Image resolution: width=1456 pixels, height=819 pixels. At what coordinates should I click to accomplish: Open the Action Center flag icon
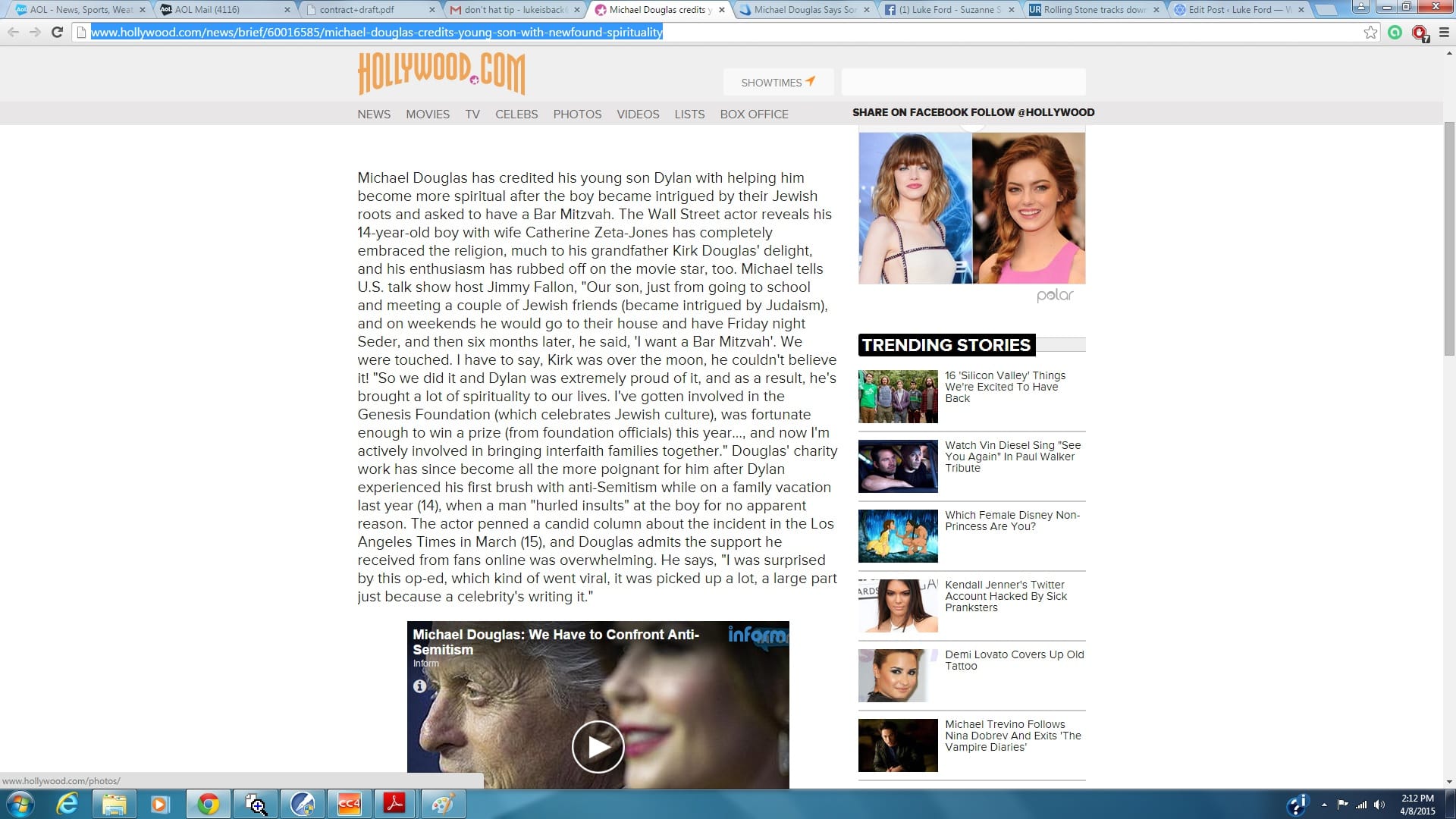click(x=1342, y=805)
